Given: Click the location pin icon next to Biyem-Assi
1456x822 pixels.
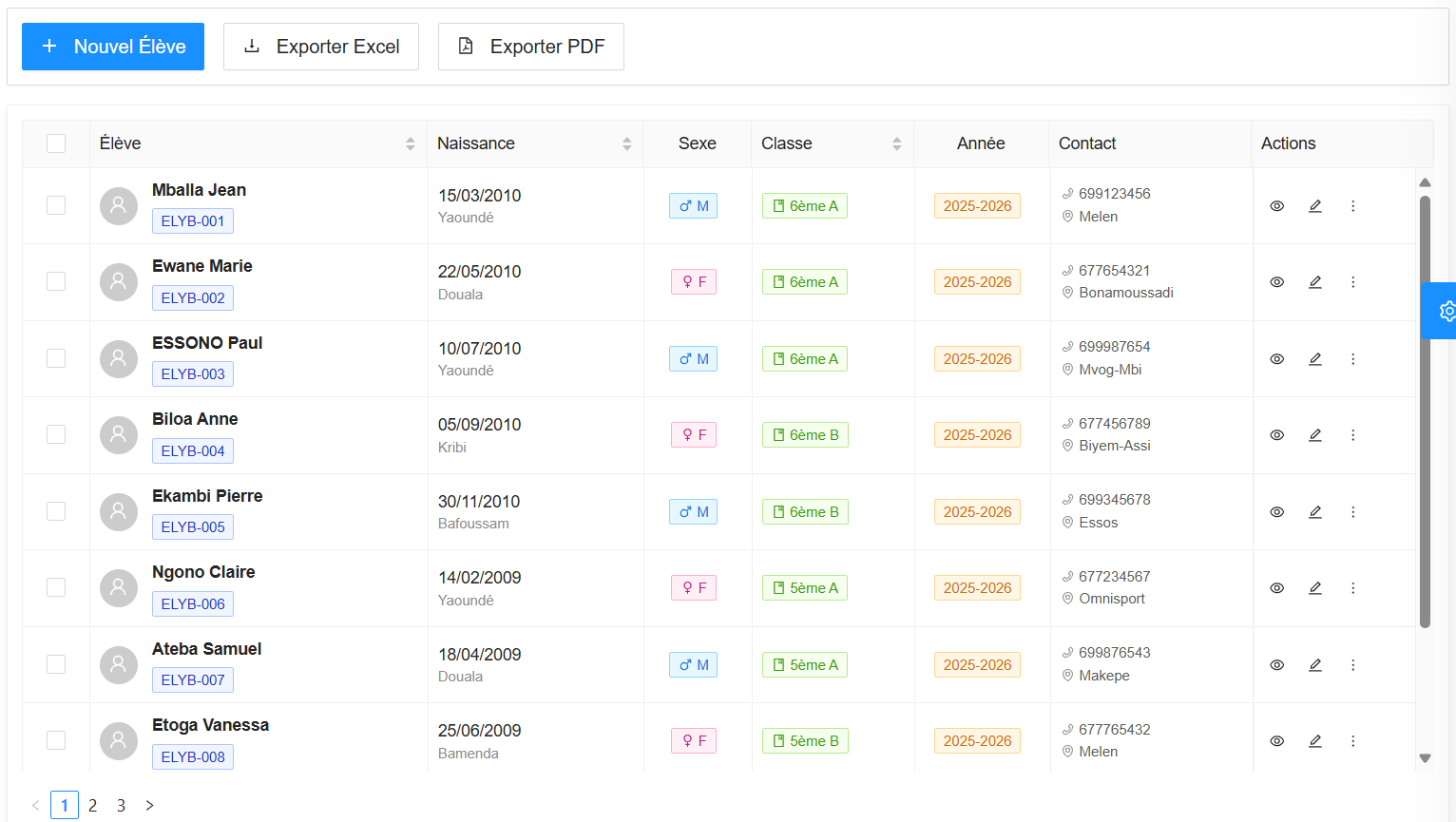Looking at the screenshot, I should (1067, 445).
